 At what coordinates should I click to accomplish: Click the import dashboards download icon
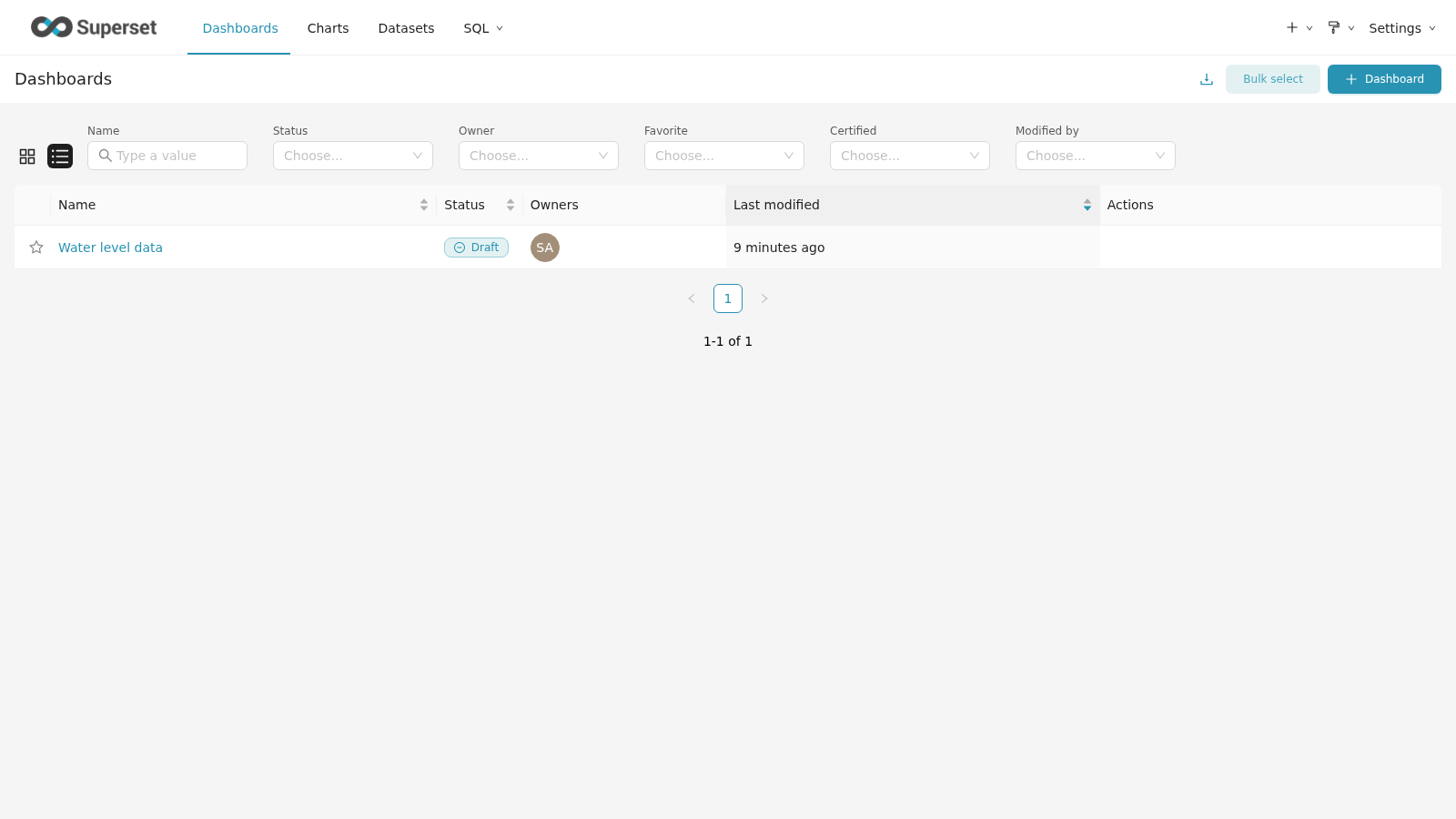click(x=1207, y=79)
